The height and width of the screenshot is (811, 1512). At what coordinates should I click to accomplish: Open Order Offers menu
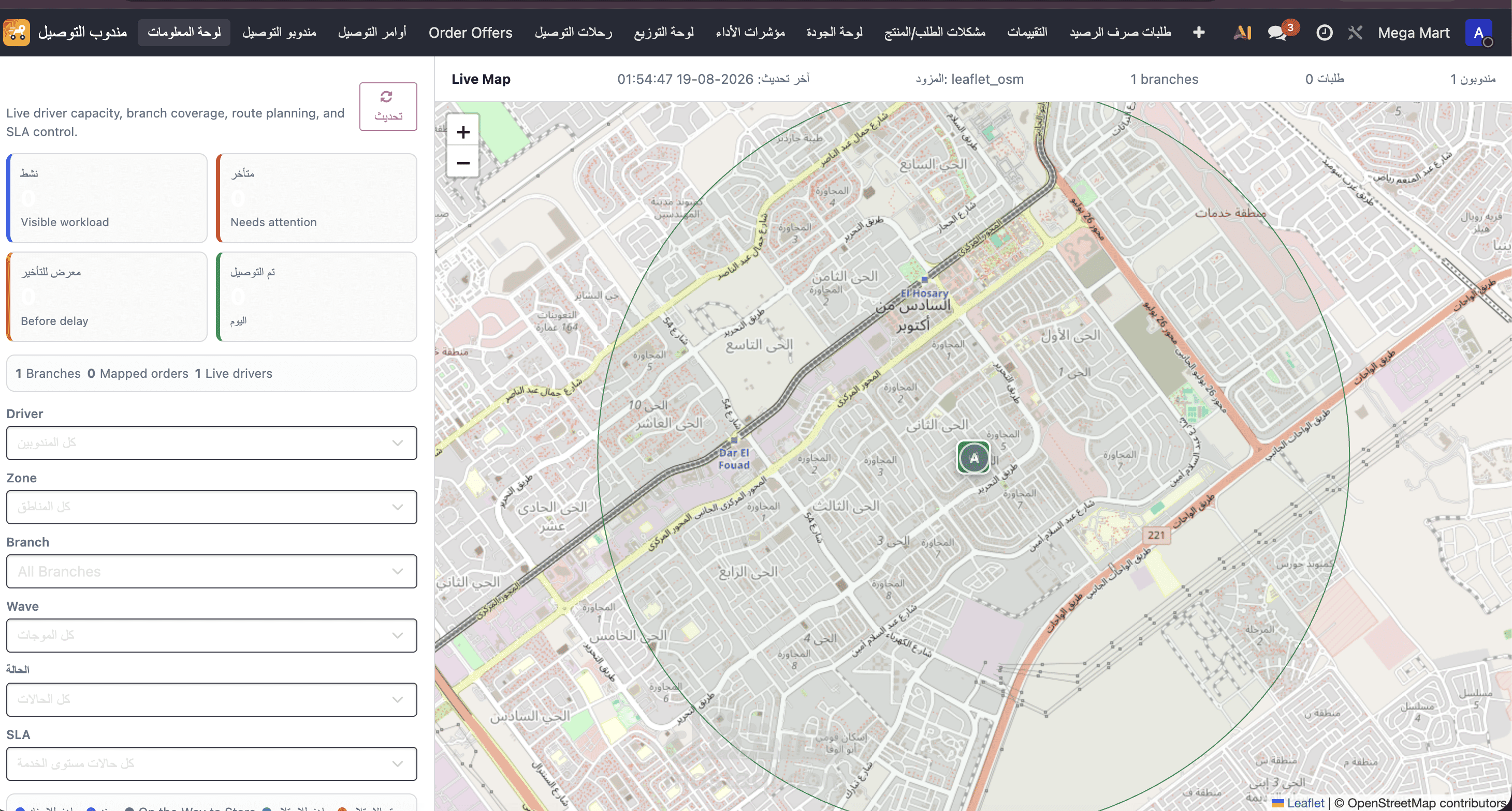(470, 32)
